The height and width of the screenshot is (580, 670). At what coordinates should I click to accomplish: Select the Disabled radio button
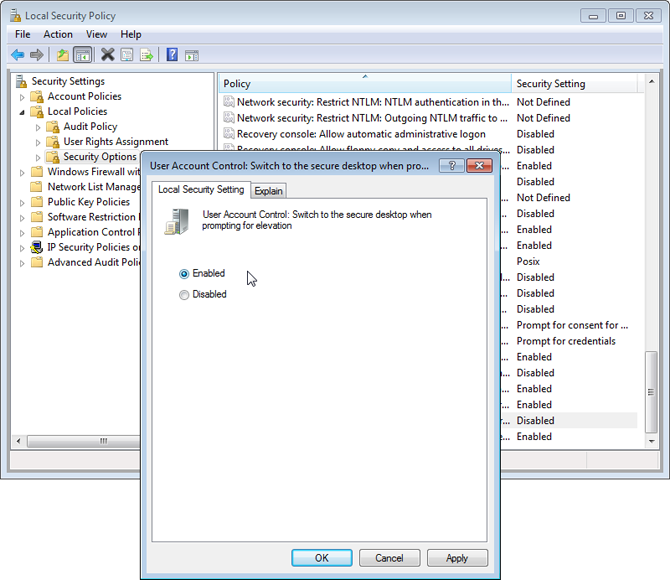184,295
